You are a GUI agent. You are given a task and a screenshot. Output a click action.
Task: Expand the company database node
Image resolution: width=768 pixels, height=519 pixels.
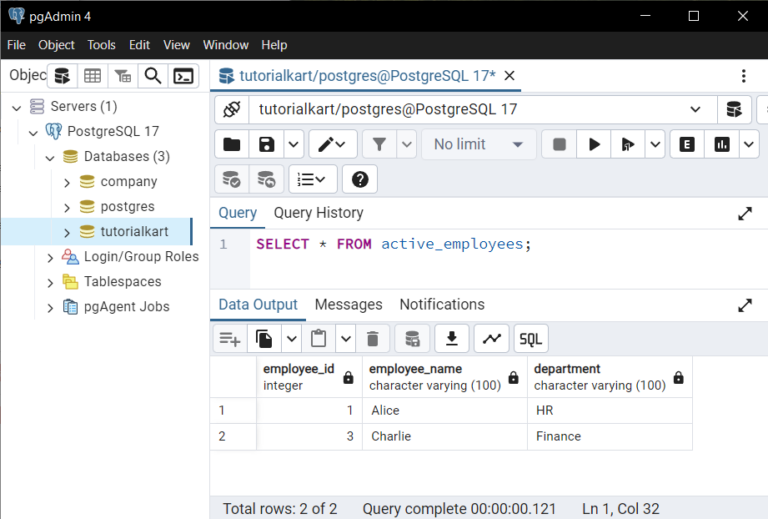[67, 183]
